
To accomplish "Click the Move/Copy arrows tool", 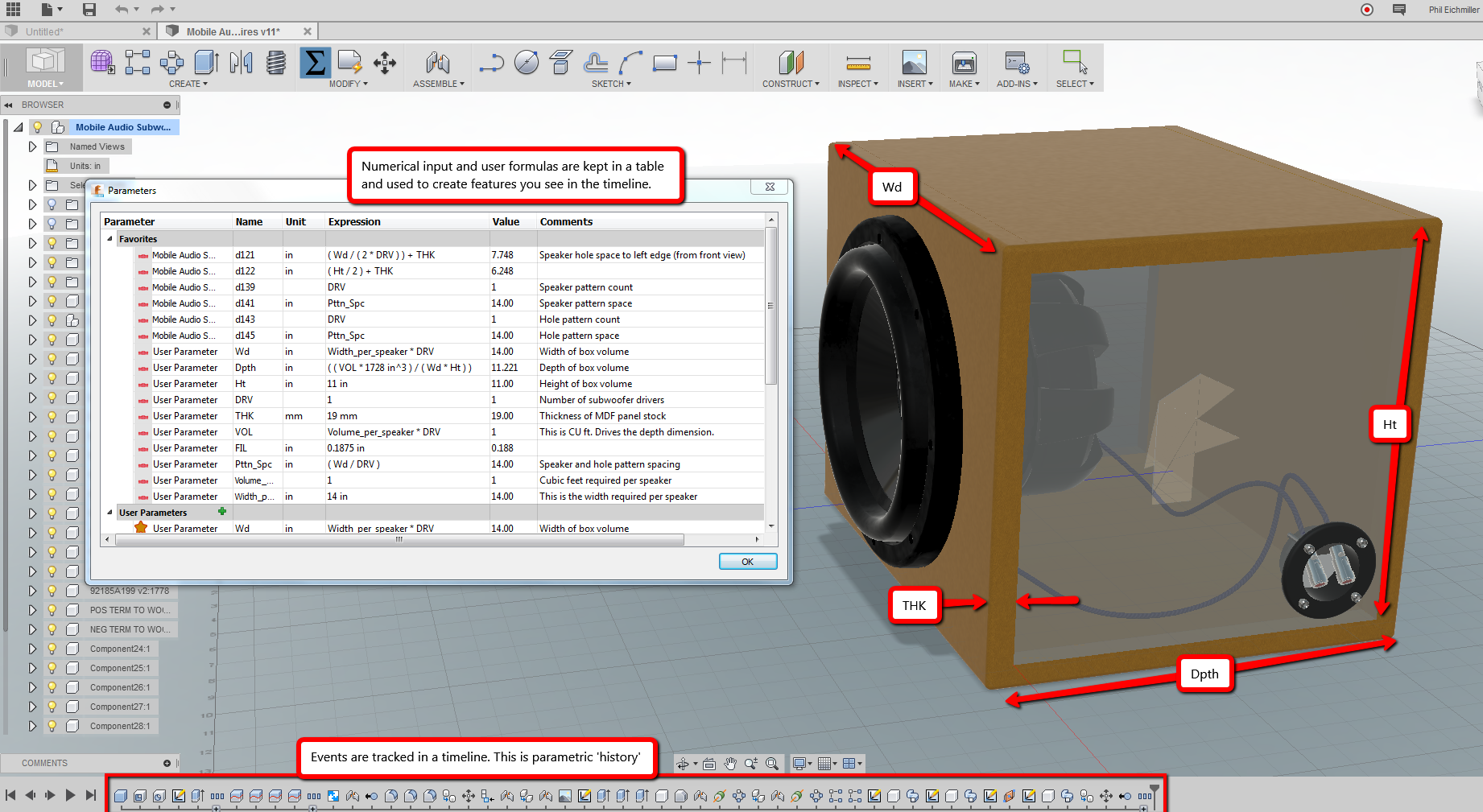I will coord(385,63).
